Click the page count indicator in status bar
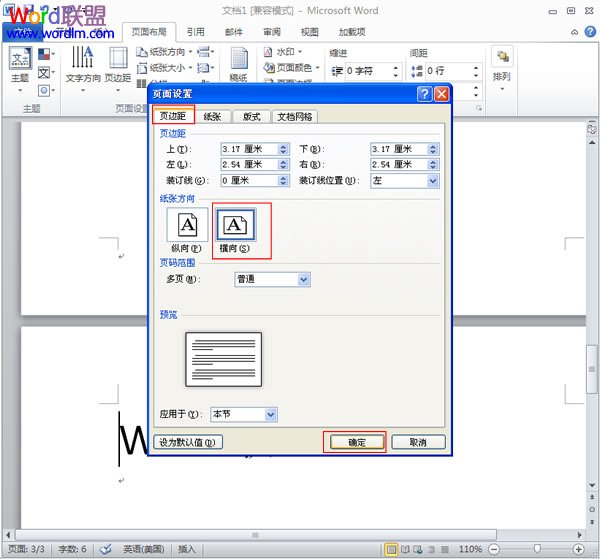The height and width of the screenshot is (559, 600). point(26,549)
